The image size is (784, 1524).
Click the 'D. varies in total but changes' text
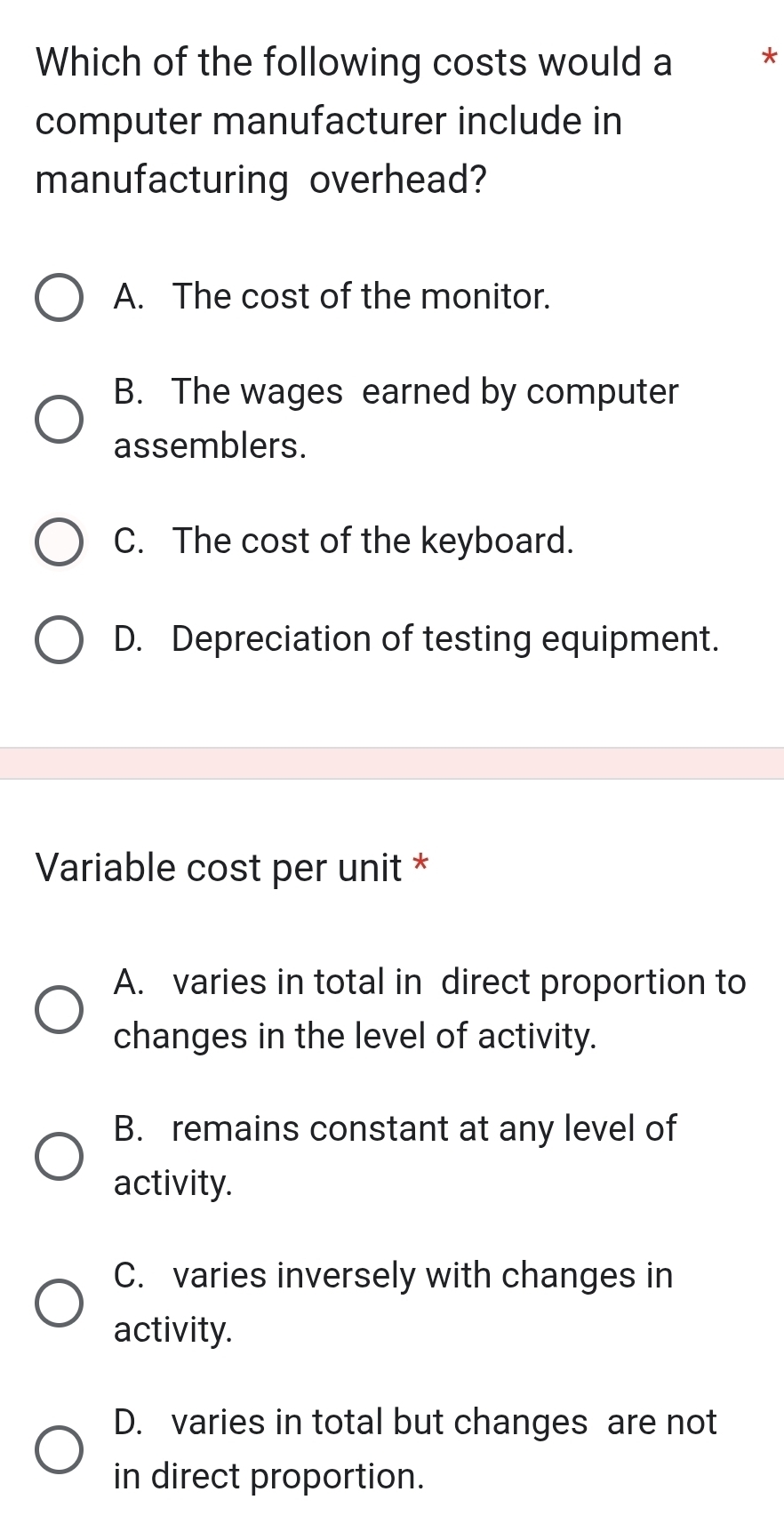click(x=414, y=1448)
